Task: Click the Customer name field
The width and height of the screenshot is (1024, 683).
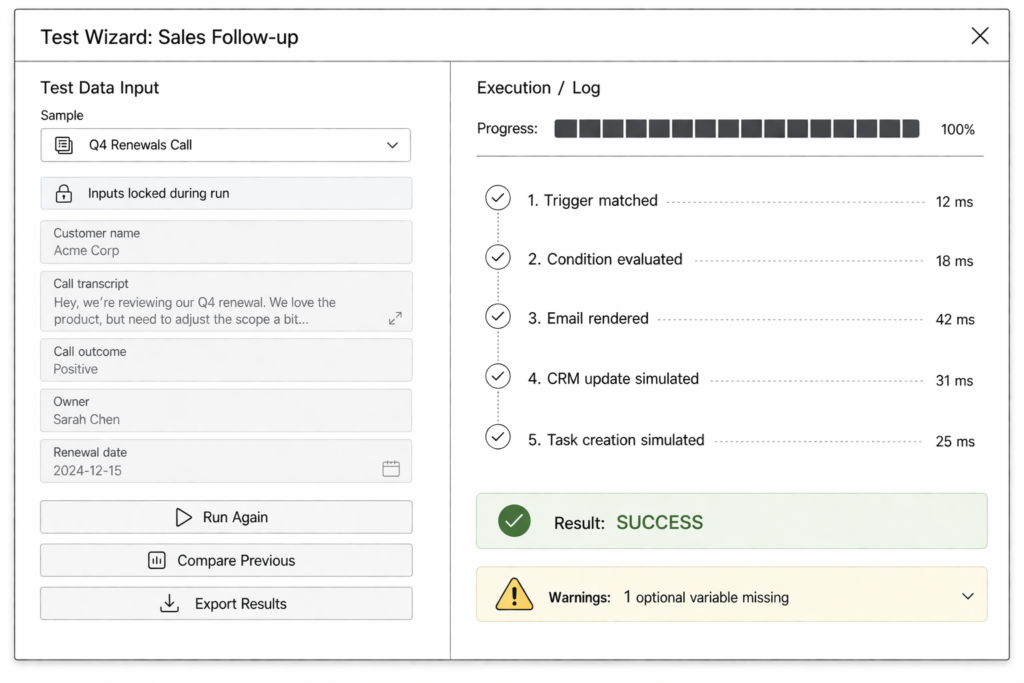Action: click(226, 242)
